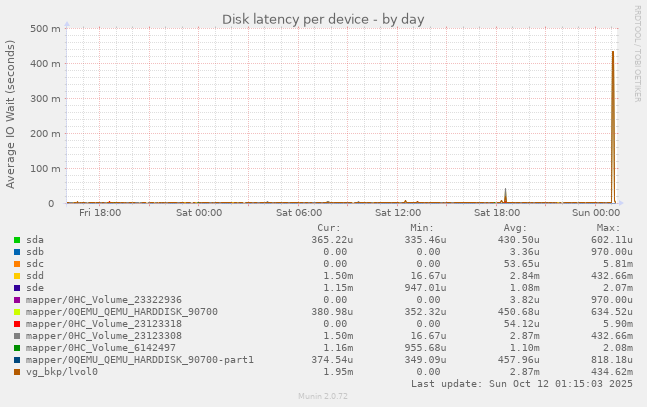The image size is (647, 407).
Task: Click the blue sdb legend swatch
Action: coord(17,252)
